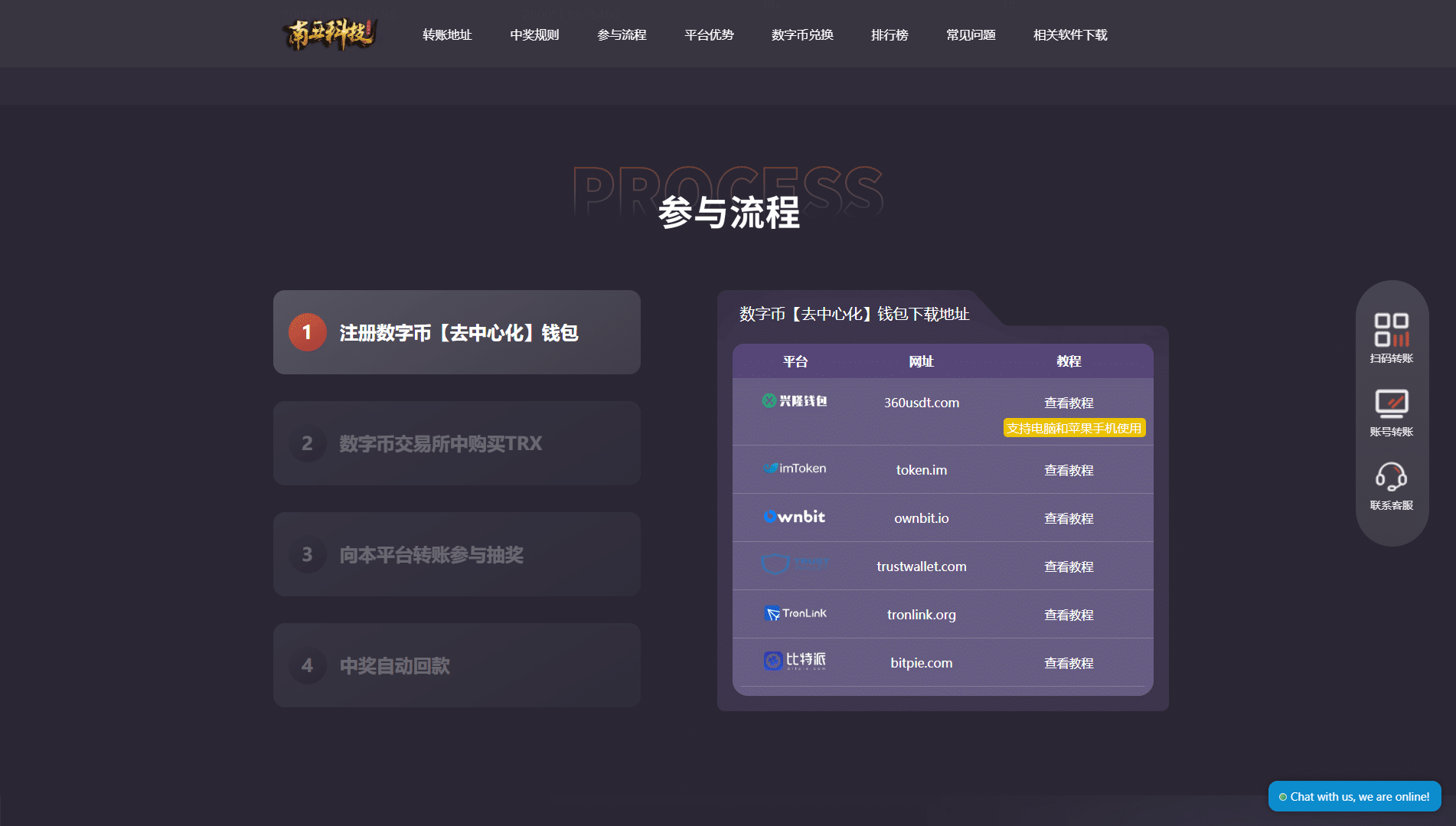The width and height of the screenshot is (1456, 826).
Task: Select step 4 中奖自动回款
Action: 457,665
